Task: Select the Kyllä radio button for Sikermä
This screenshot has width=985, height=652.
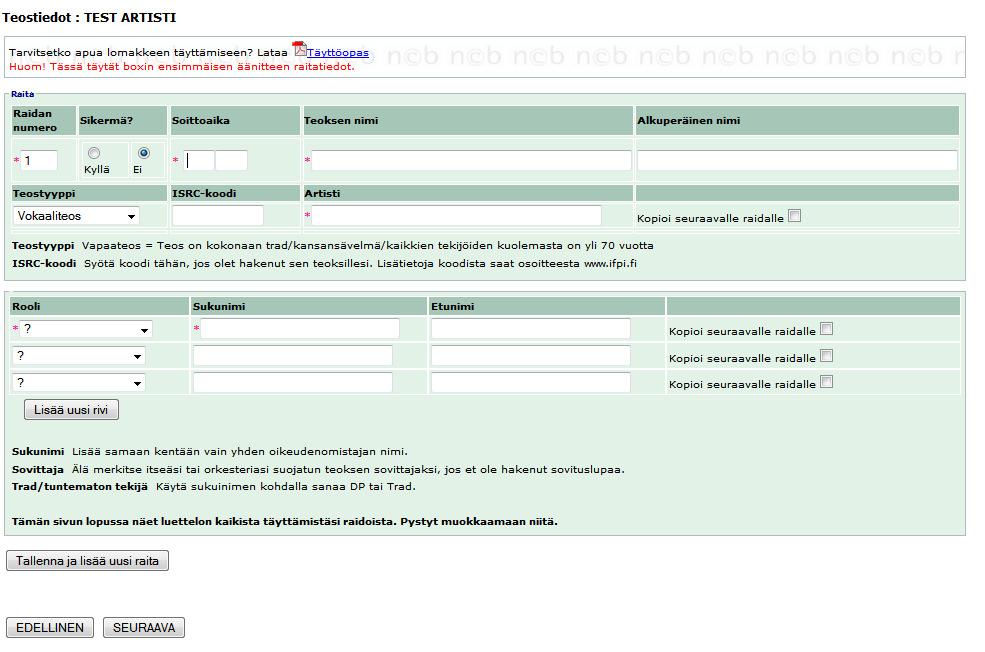Action: [x=94, y=153]
